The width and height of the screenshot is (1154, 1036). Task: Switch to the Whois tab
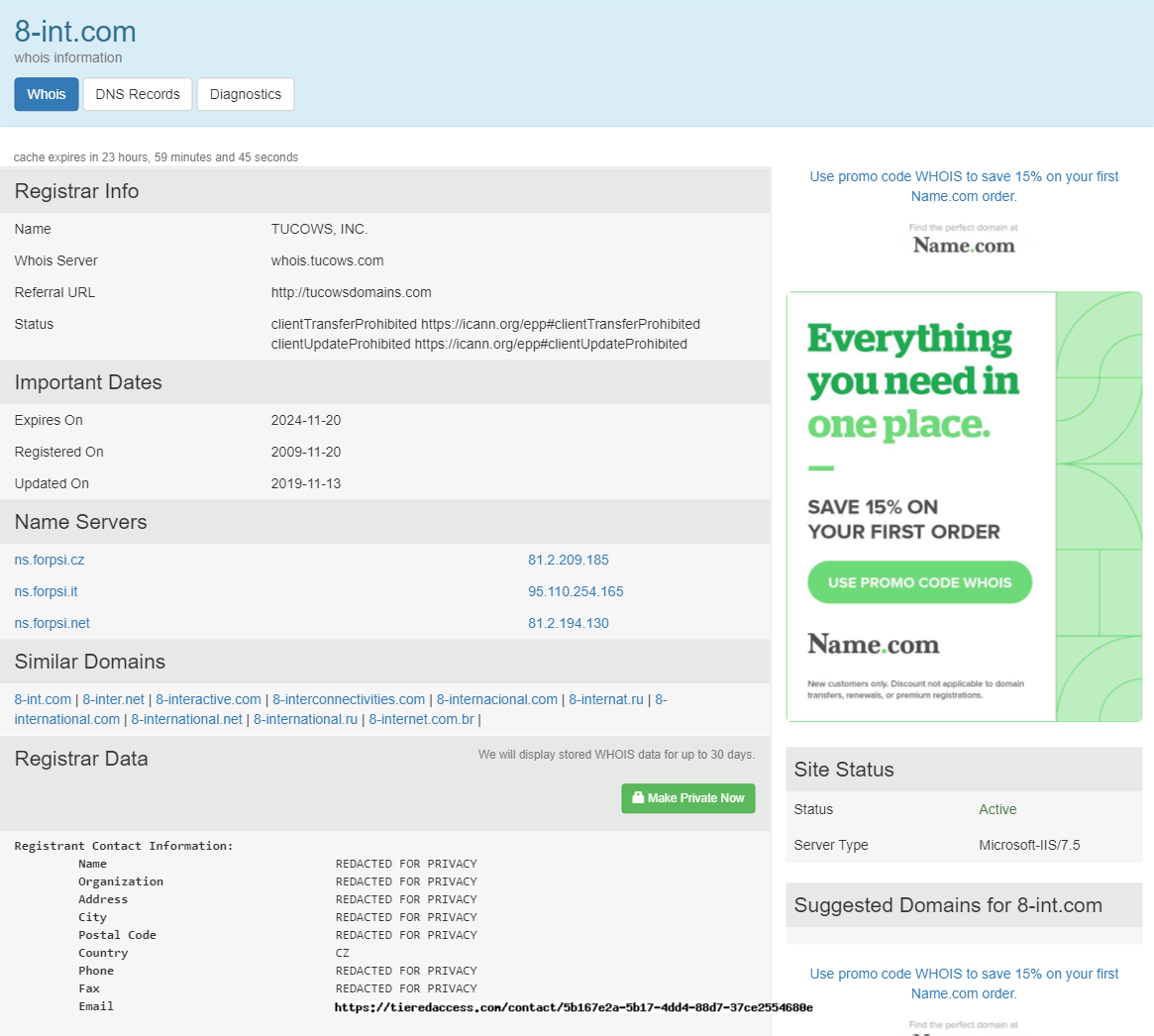47,94
